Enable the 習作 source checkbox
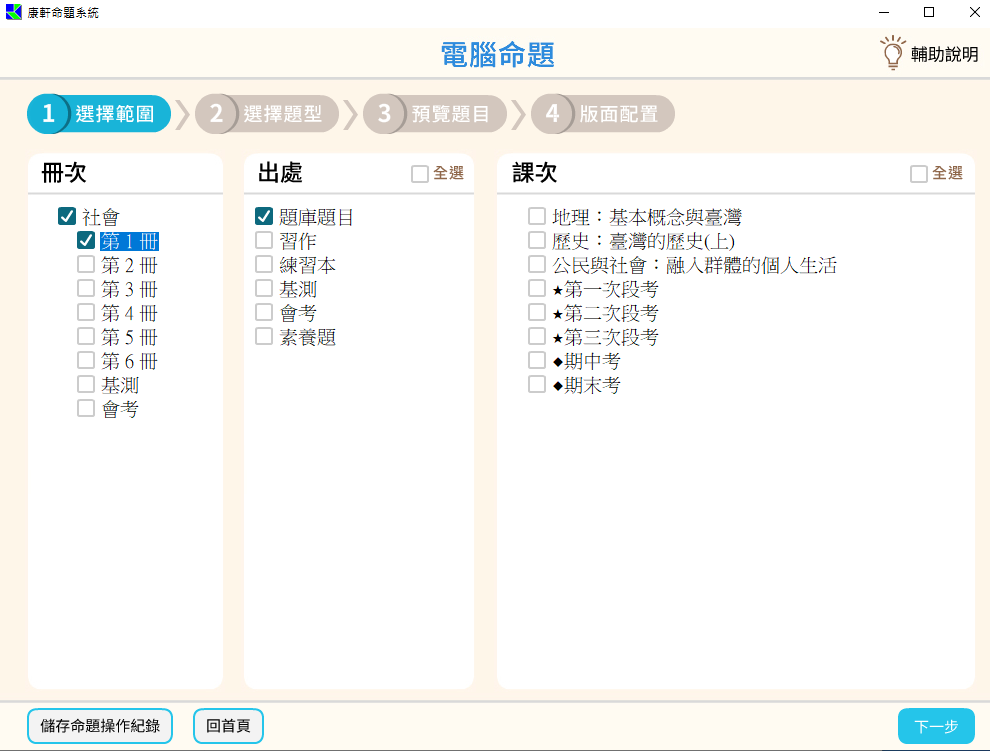Viewport: 990px width, 751px height. [264, 240]
